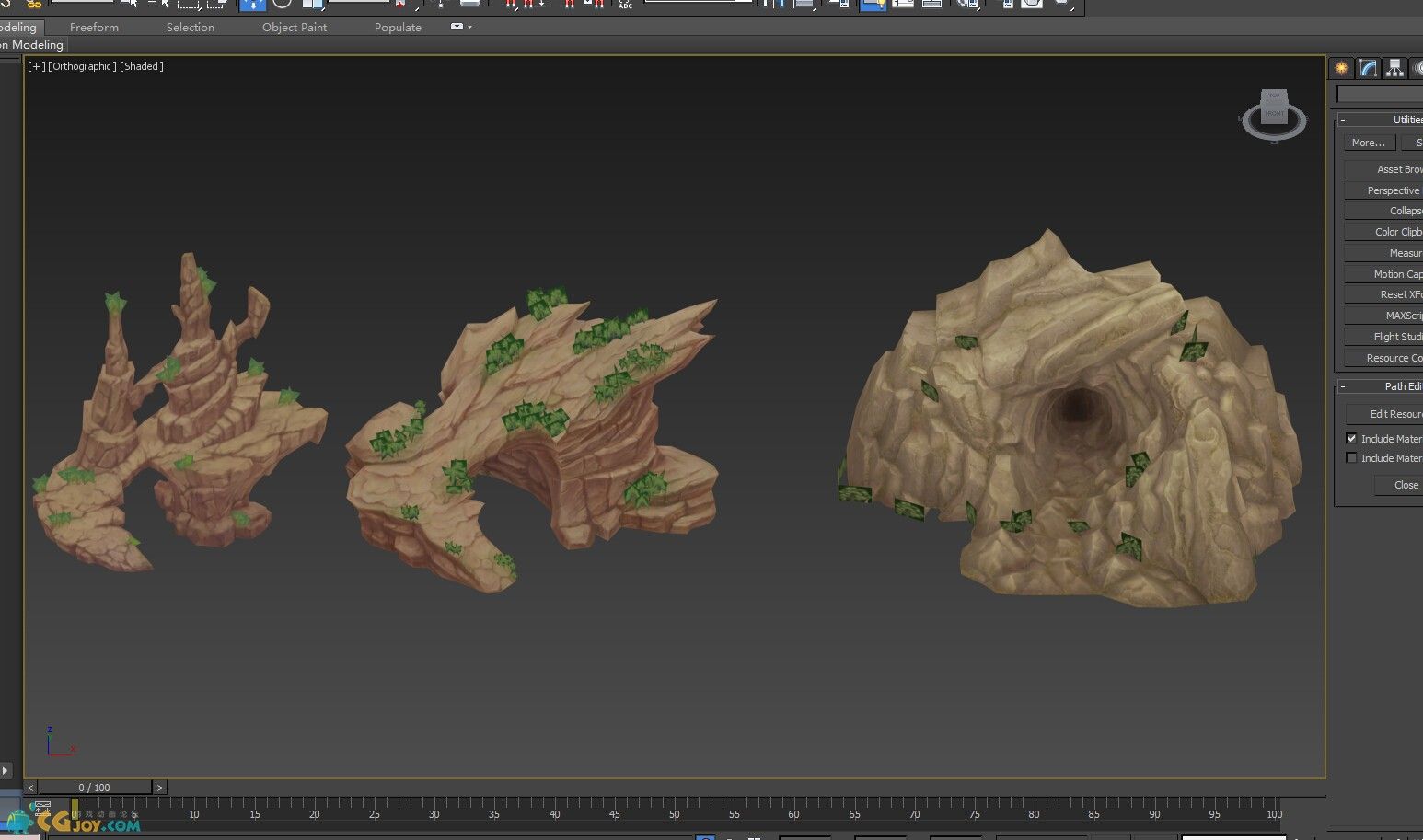
Task: Click the 0 / 100 time slider
Action: pos(94,788)
